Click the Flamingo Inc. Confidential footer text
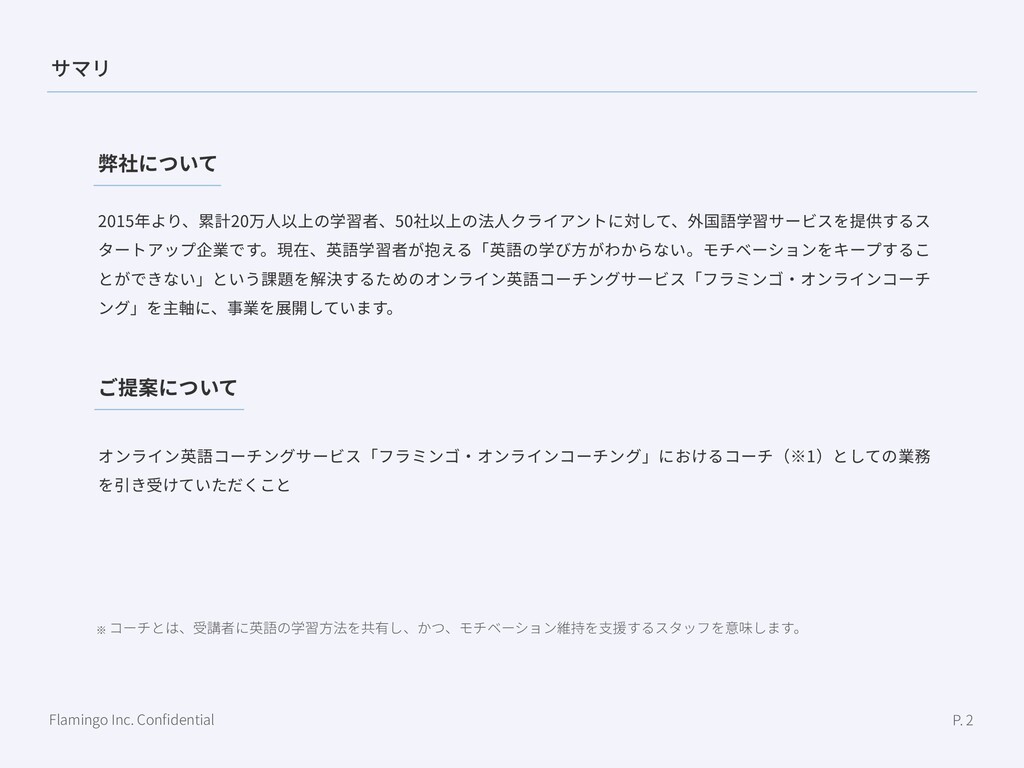Viewport: 1024px width, 768px height. coord(131,720)
